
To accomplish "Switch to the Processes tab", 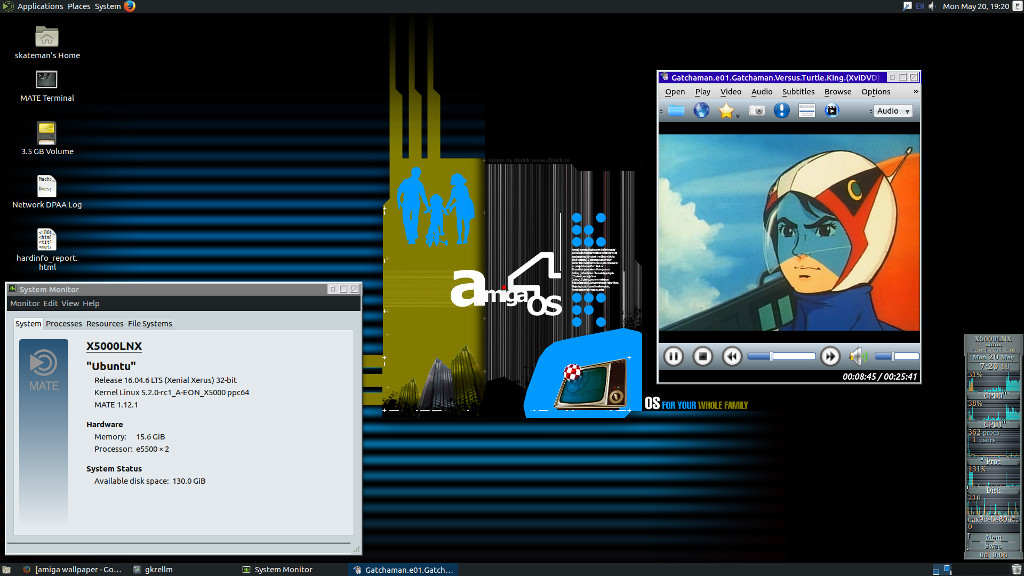I will [63, 324].
